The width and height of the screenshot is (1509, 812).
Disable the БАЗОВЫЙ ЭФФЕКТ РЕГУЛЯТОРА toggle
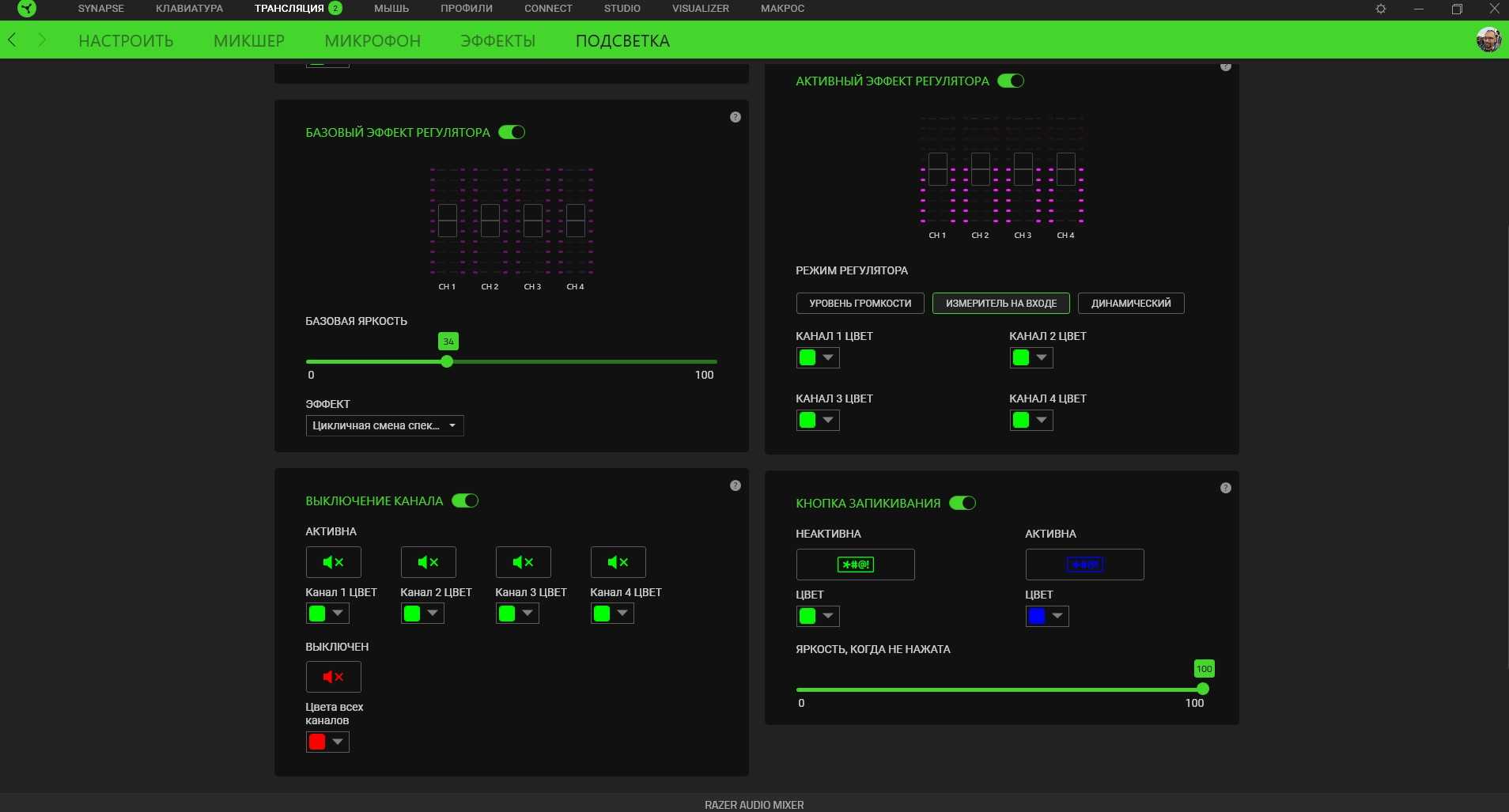pos(512,132)
